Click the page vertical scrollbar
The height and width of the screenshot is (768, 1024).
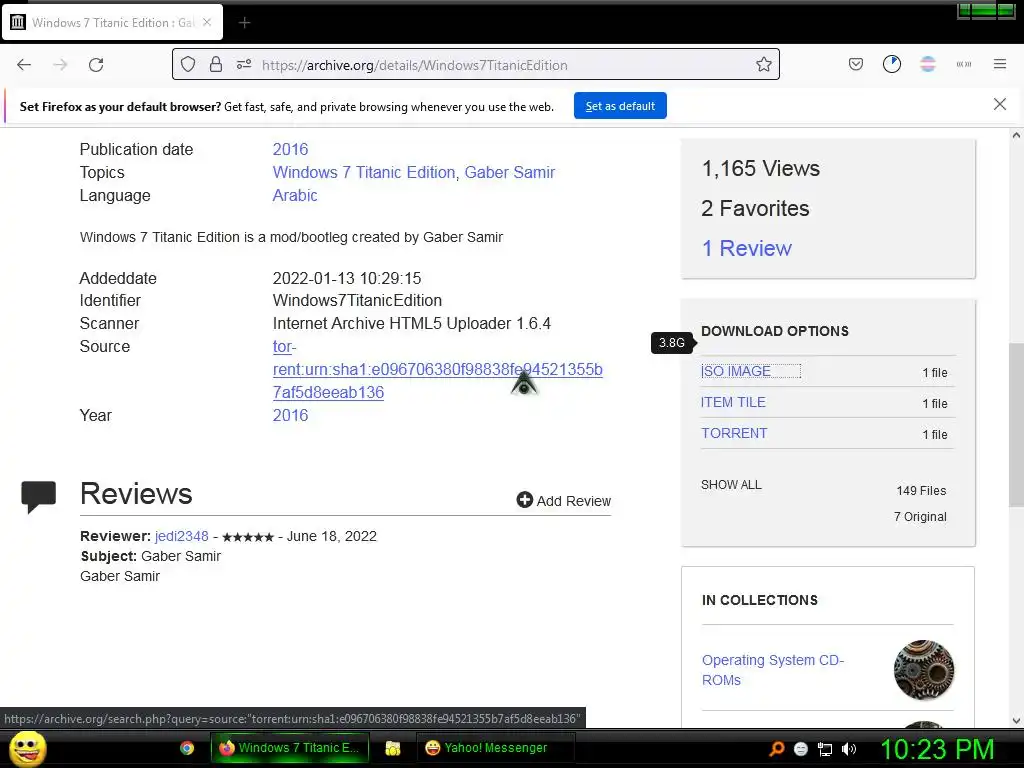pos(1016,424)
